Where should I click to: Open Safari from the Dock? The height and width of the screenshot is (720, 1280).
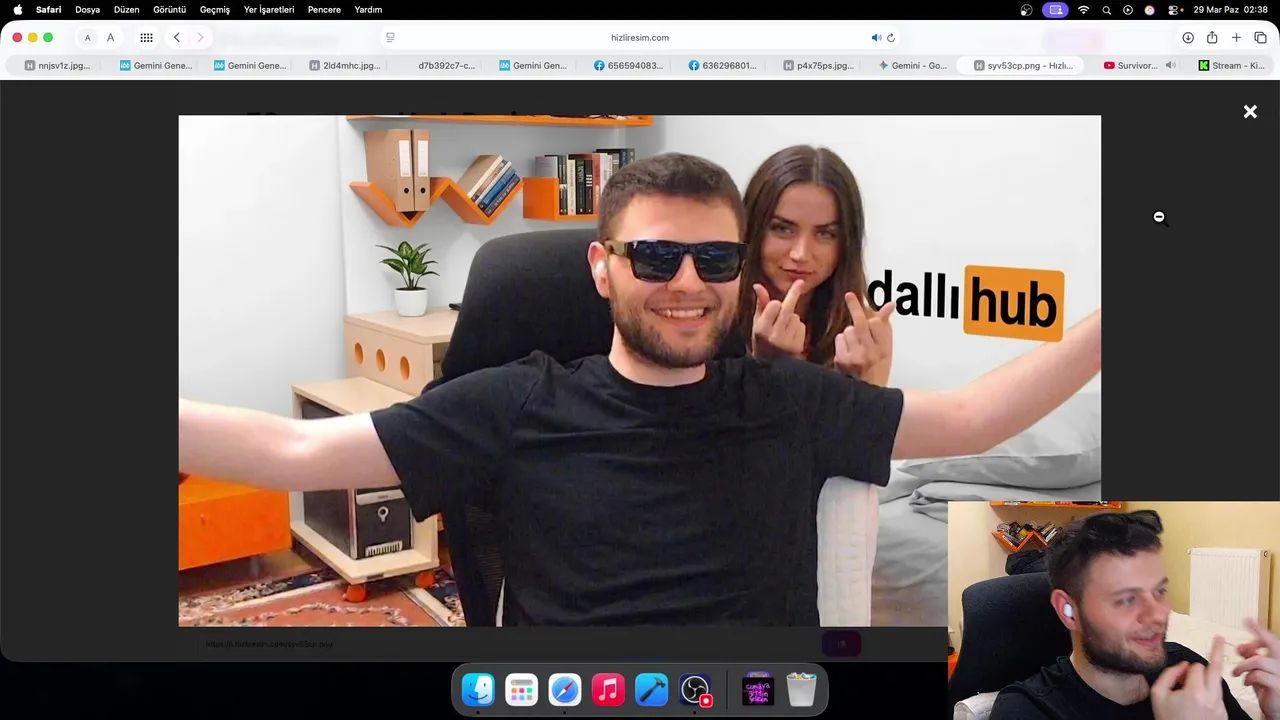(565, 689)
